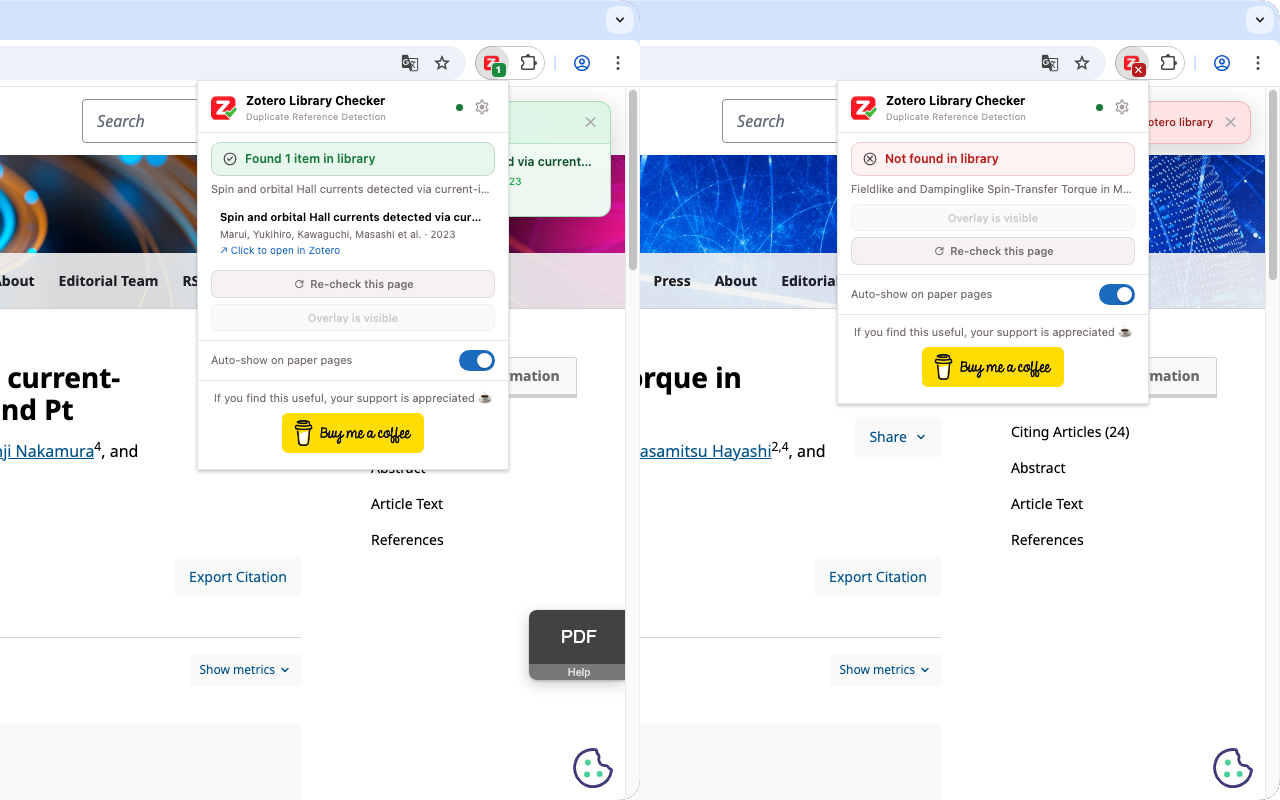Click cookie preferences icon in left window
The image size is (1280, 800).
click(592, 767)
